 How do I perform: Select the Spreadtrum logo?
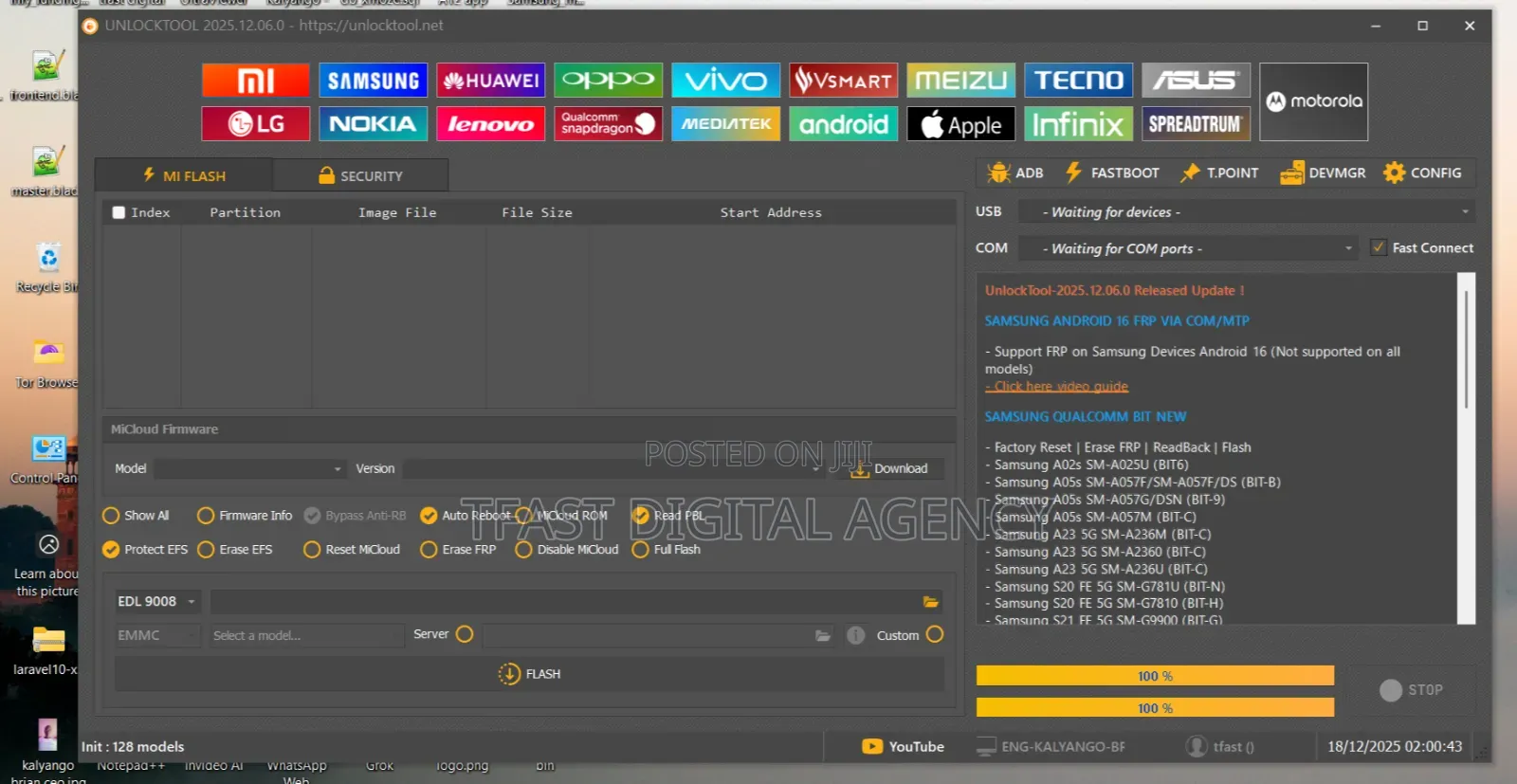tap(1197, 123)
